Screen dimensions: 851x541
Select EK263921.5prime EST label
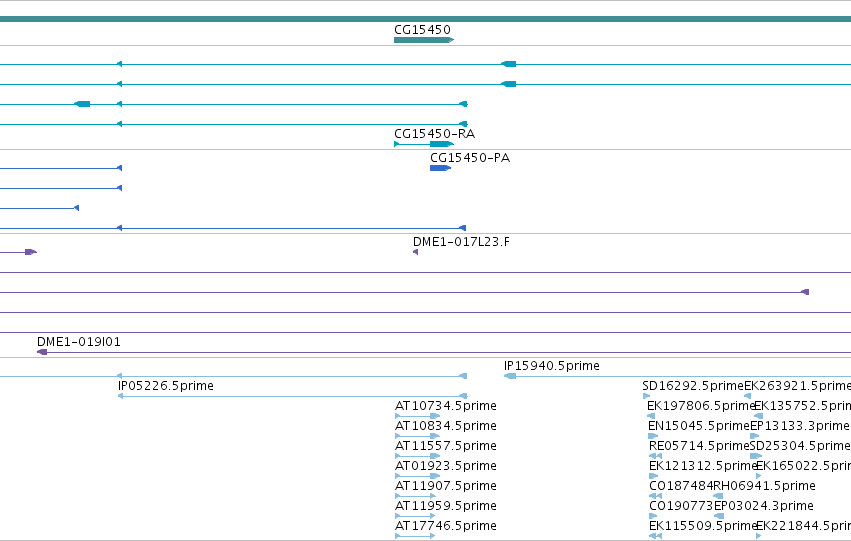pos(797,386)
